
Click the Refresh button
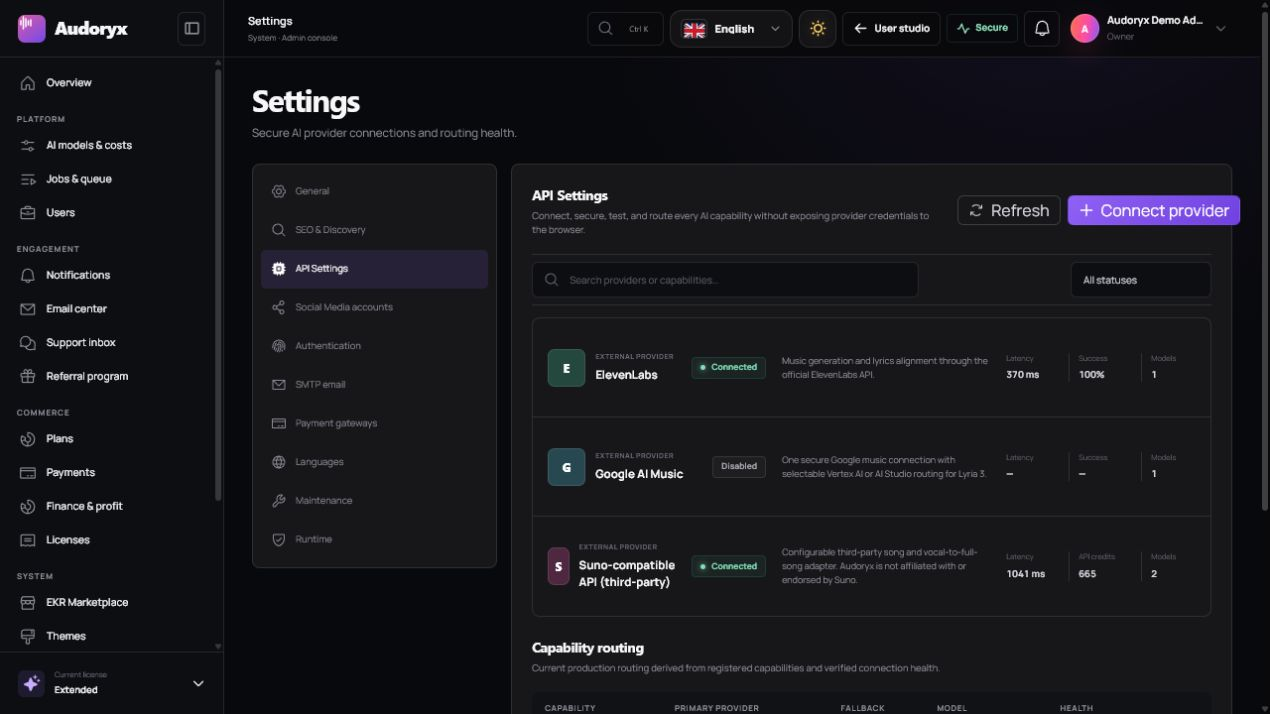1009,210
